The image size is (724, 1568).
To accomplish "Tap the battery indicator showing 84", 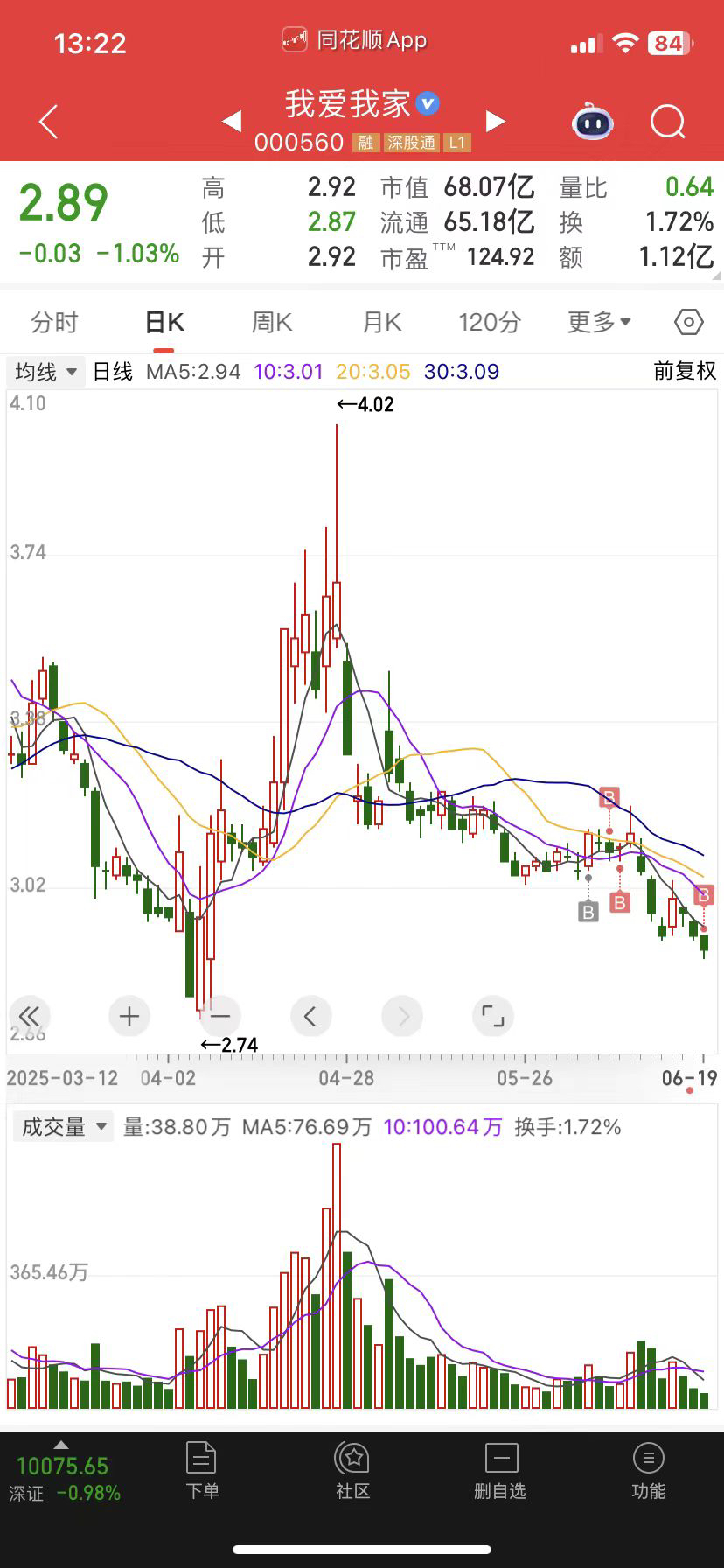I will pyautogui.click(x=670, y=44).
